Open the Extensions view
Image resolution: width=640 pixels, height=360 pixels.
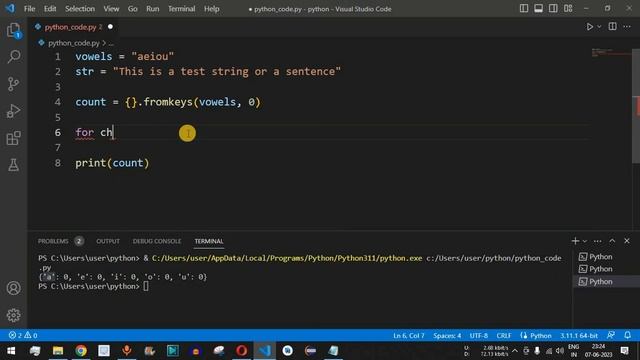(x=13, y=138)
